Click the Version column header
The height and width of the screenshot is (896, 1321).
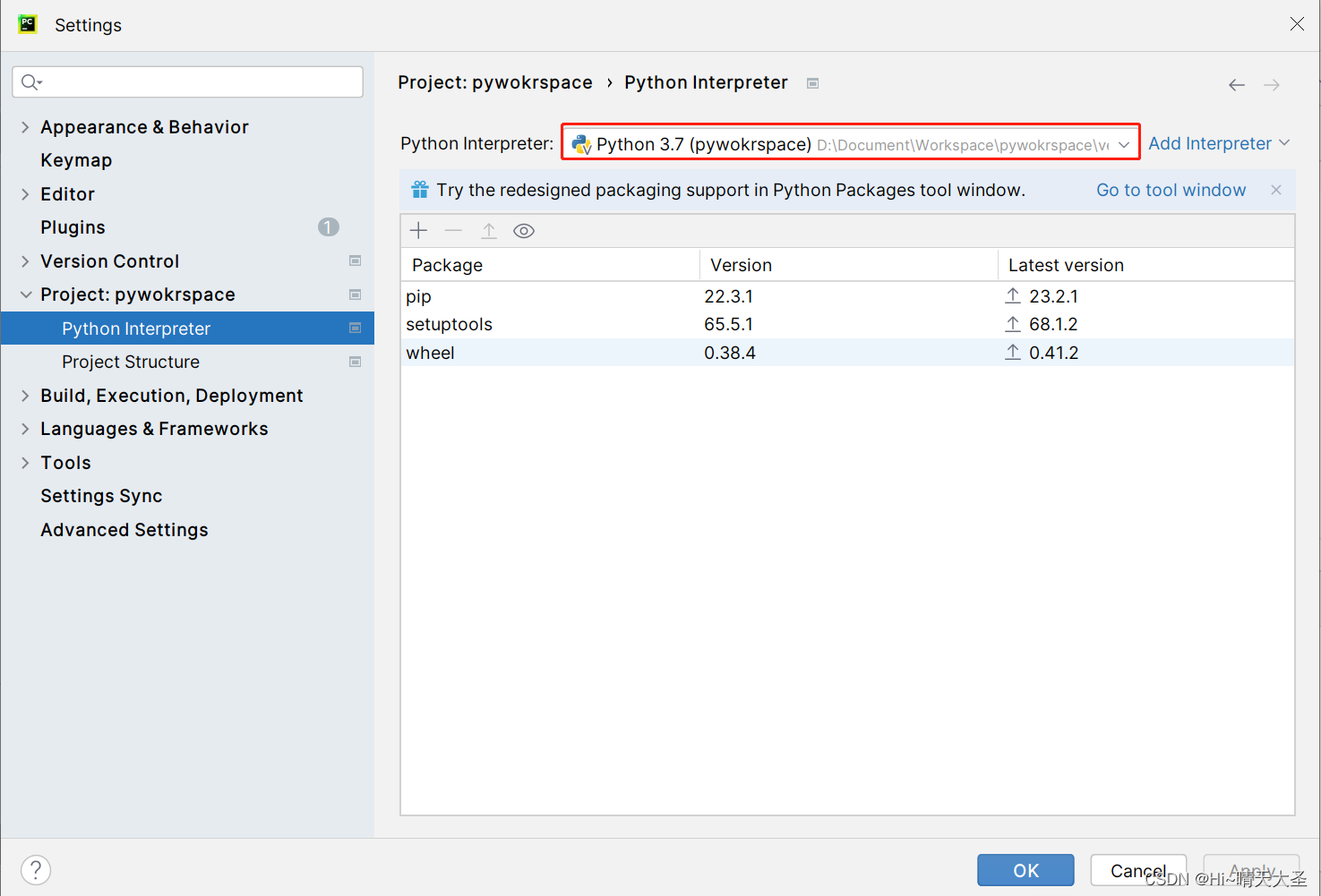[x=849, y=265]
